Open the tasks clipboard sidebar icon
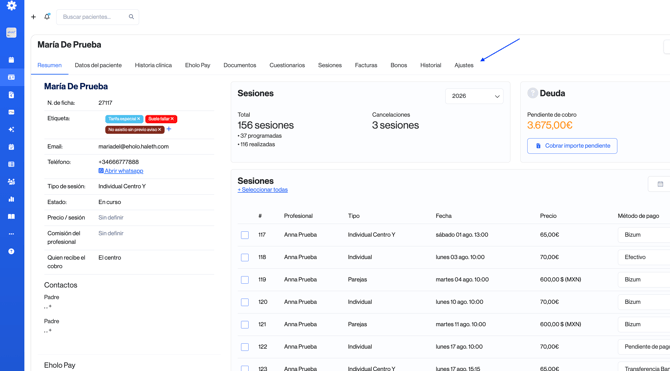Screen dimensions: 670x371 click(x=12, y=147)
